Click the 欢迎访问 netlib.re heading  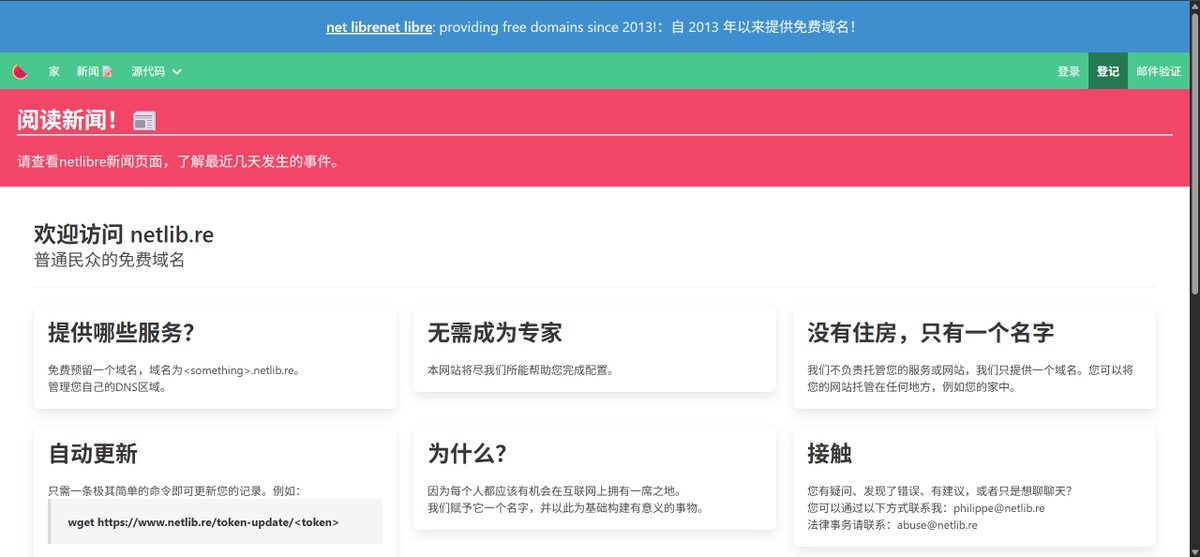[123, 235]
